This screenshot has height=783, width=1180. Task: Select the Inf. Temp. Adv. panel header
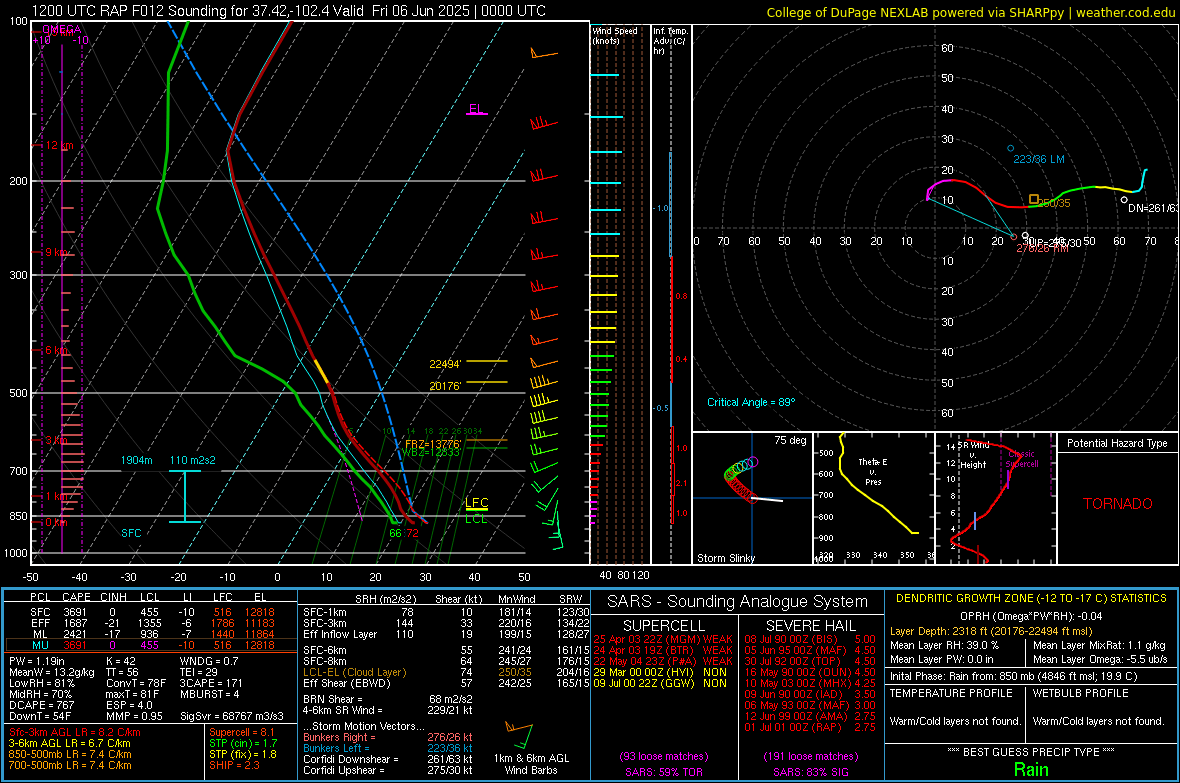click(670, 41)
